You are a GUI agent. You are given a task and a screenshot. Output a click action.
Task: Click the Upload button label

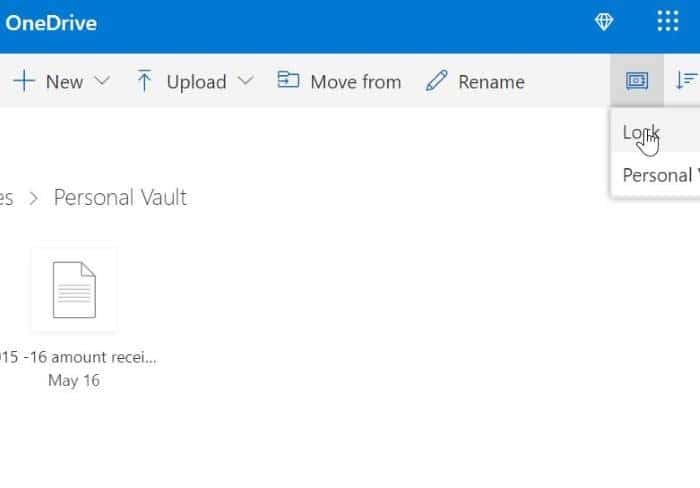pyautogui.click(x=196, y=83)
